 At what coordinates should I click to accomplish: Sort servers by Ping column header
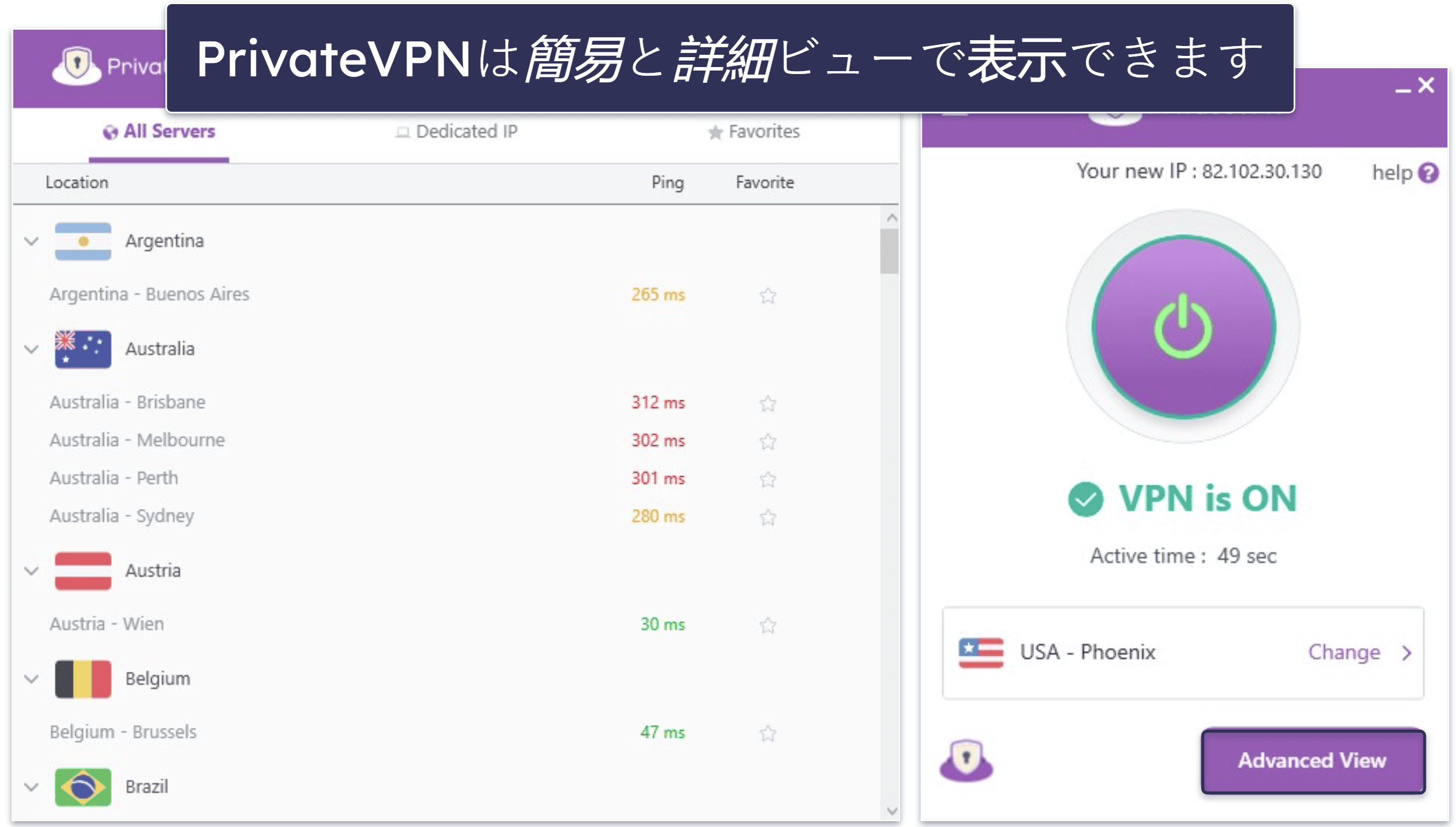click(667, 182)
